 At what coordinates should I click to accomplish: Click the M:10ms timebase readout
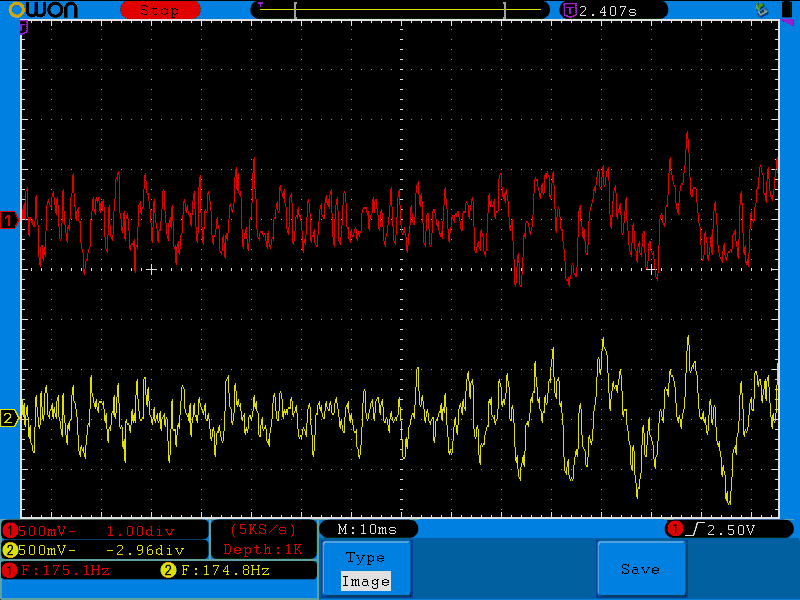(x=367, y=530)
